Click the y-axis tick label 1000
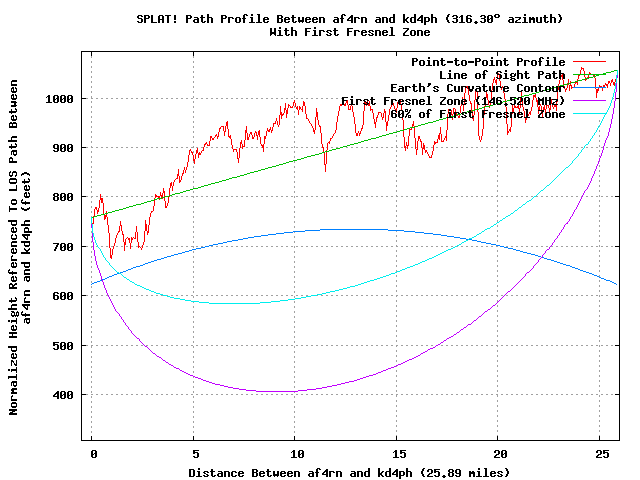 tap(60, 99)
